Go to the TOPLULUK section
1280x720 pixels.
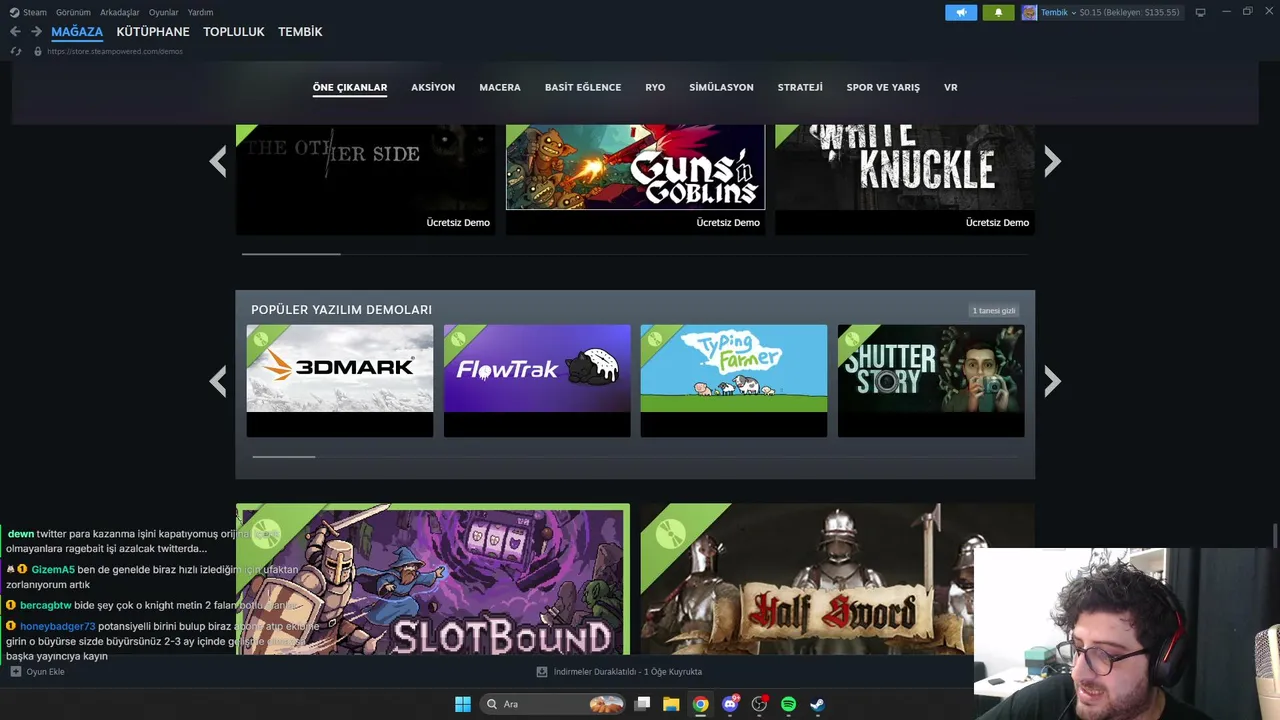(x=234, y=32)
